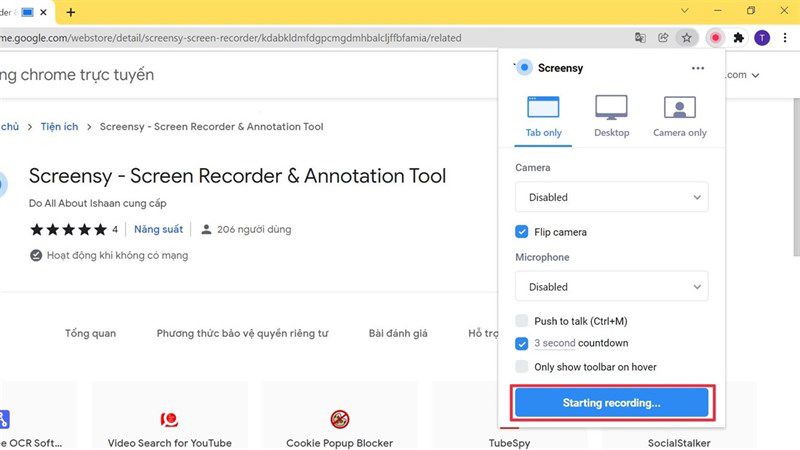This screenshot has width=800, height=450.
Task: Open the Screensy extension icon in toolbar
Action: (x=715, y=37)
